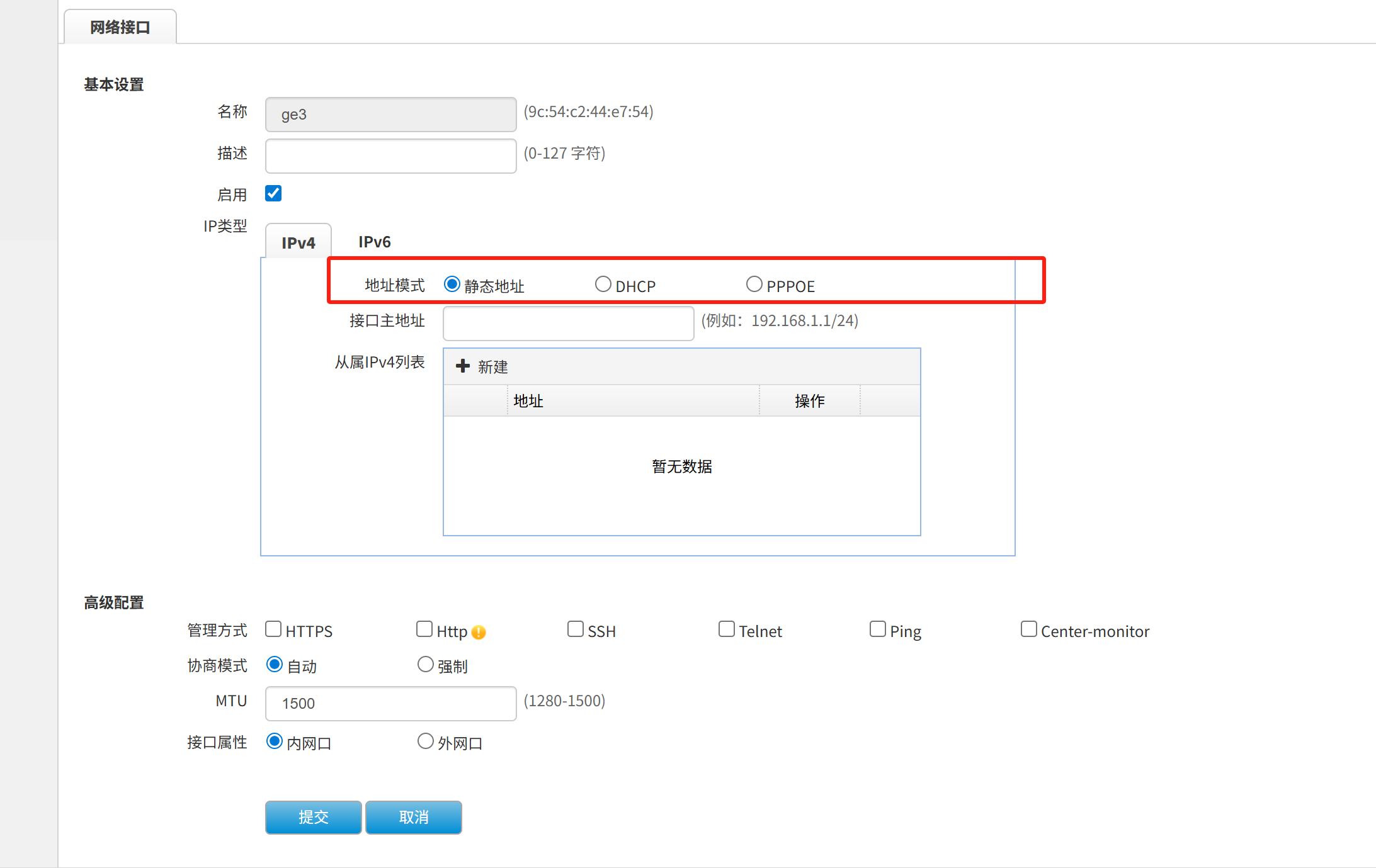Open the 网络接口 tab
1376x868 pixels.
click(x=120, y=27)
